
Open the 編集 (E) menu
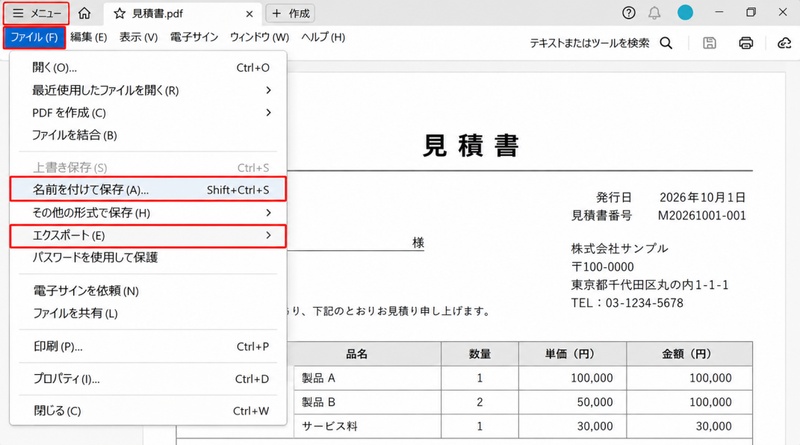89,37
